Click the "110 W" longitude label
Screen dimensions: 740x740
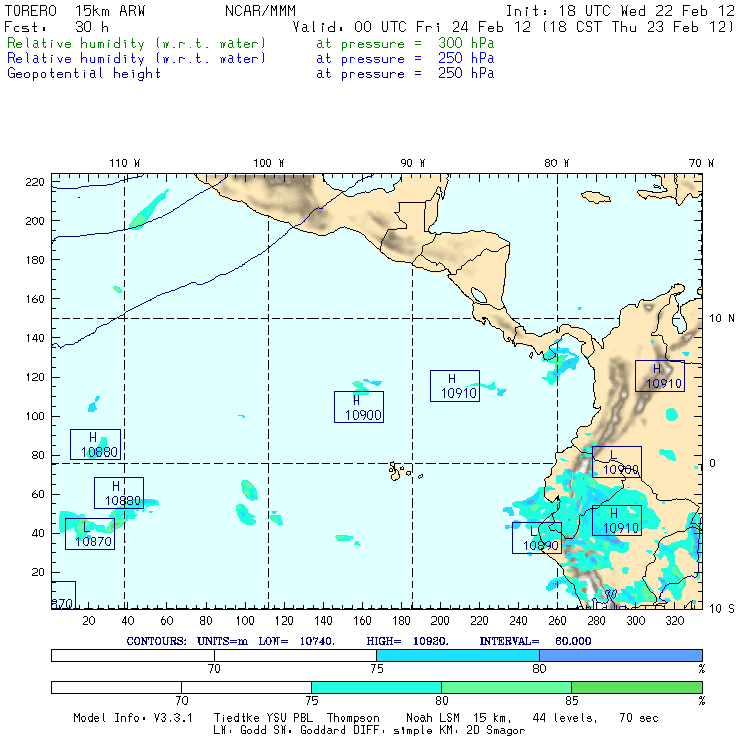[x=125, y=163]
